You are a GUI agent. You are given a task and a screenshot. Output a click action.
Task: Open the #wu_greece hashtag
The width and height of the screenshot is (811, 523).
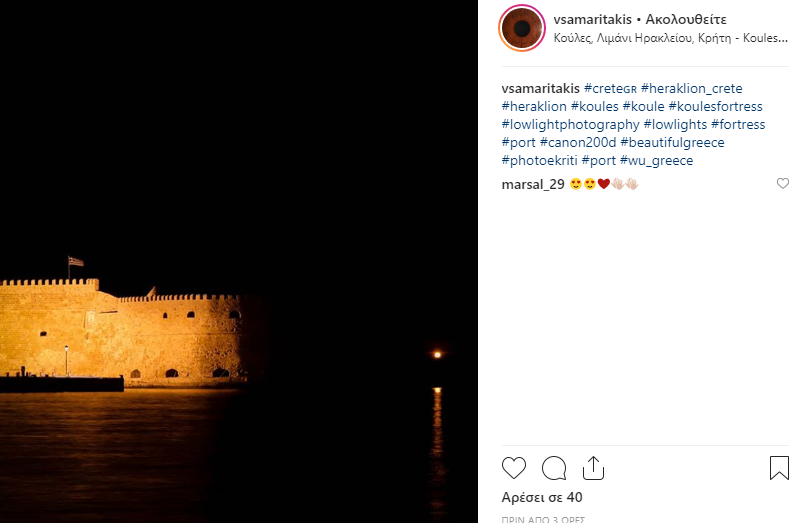click(x=656, y=161)
